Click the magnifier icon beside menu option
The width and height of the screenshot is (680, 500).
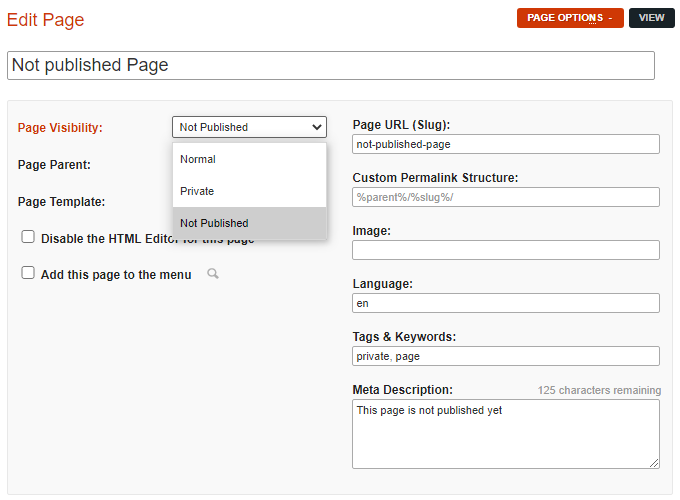[212, 273]
